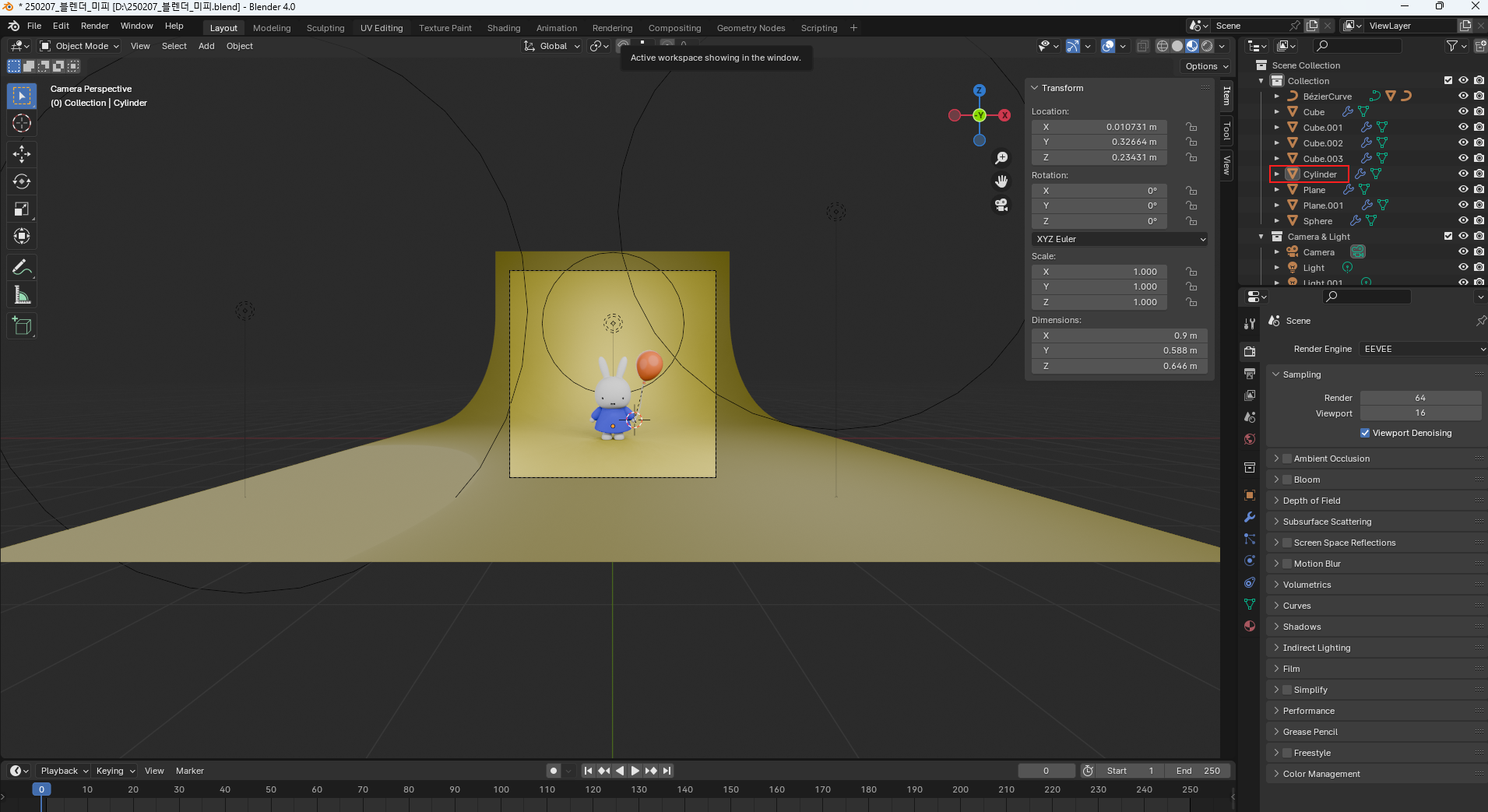Activate the 3D Cursor tool
The width and height of the screenshot is (1488, 812).
point(22,123)
